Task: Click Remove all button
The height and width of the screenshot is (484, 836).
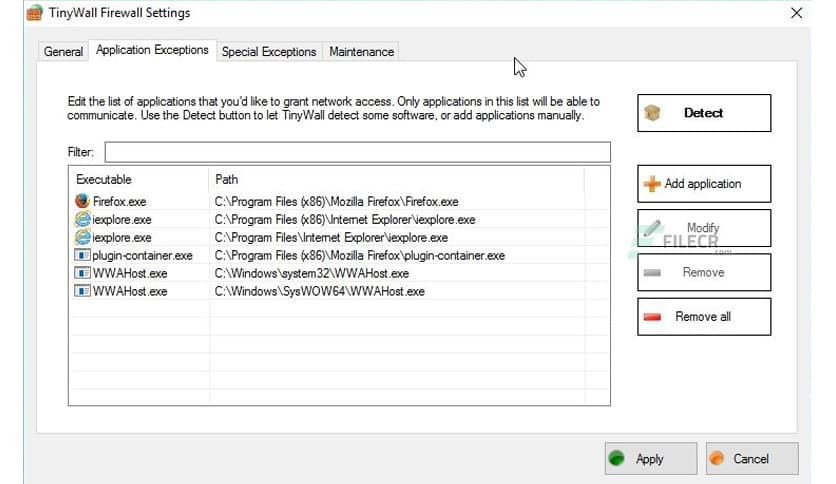Action: (704, 317)
